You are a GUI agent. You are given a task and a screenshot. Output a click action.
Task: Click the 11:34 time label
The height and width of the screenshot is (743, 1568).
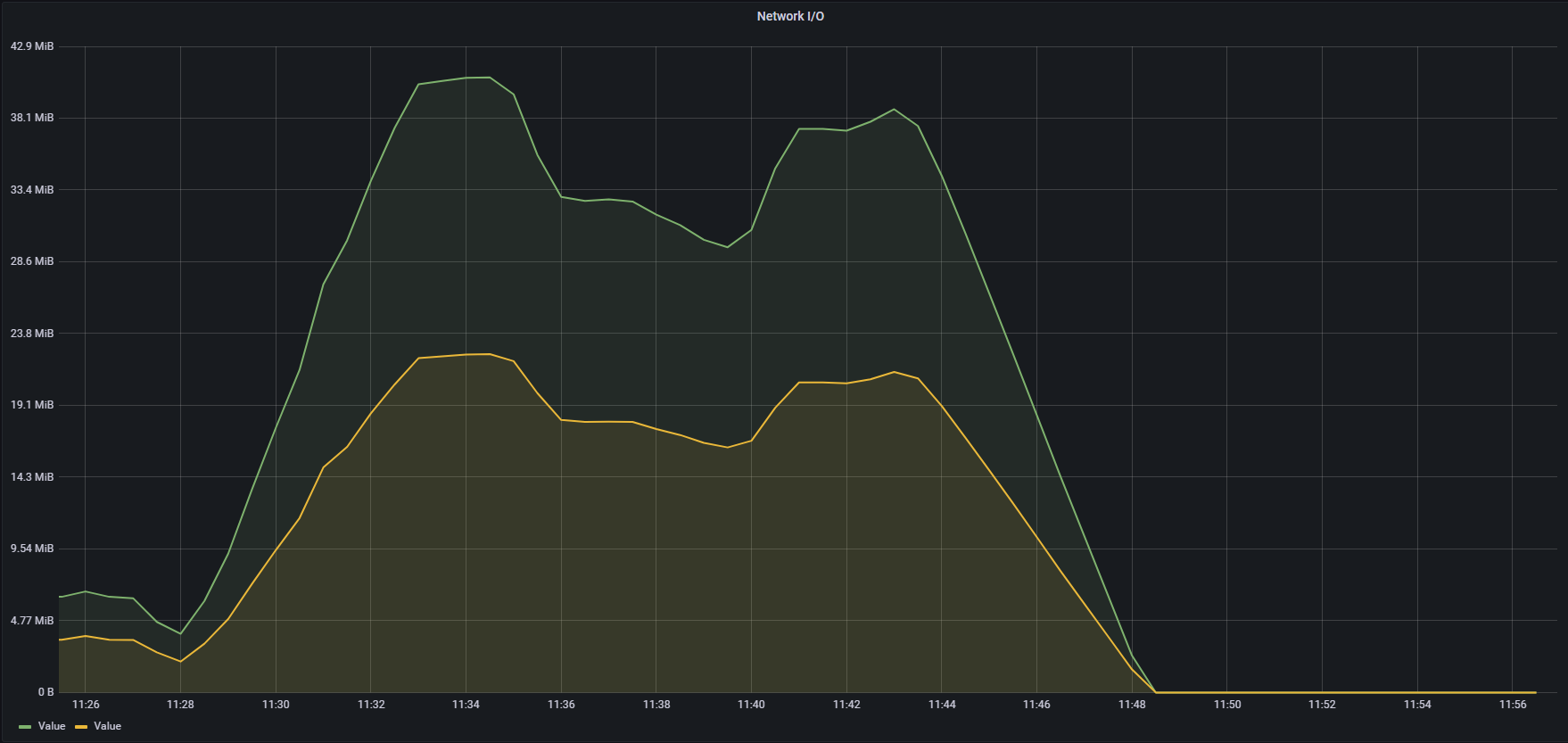(466, 705)
